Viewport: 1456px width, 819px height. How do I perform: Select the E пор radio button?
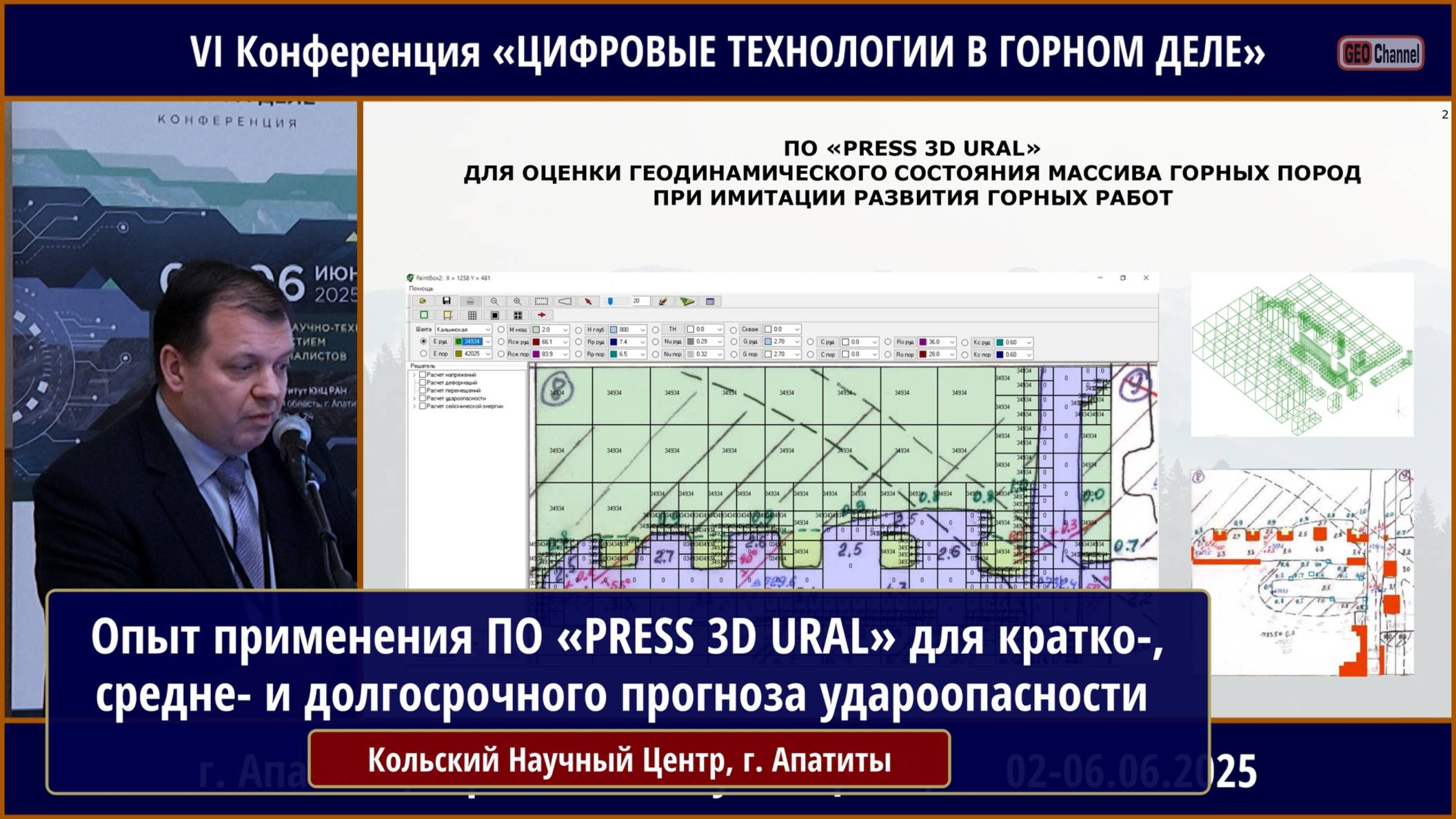pos(423,354)
